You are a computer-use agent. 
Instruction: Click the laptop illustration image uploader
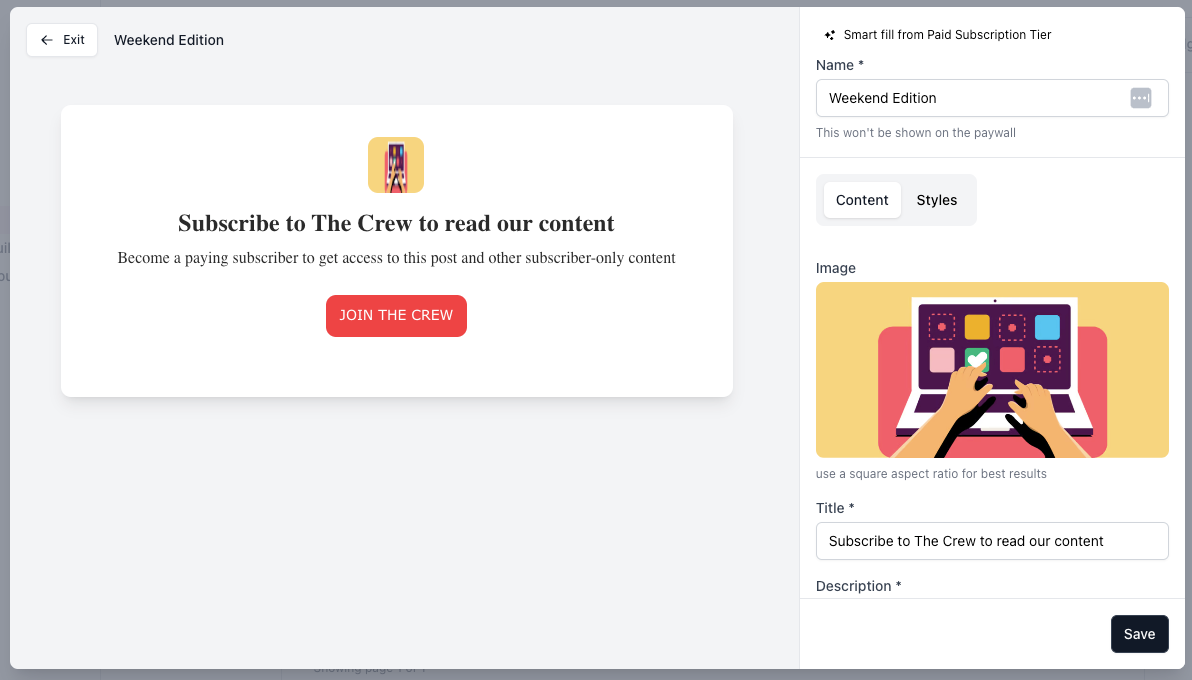click(991, 370)
